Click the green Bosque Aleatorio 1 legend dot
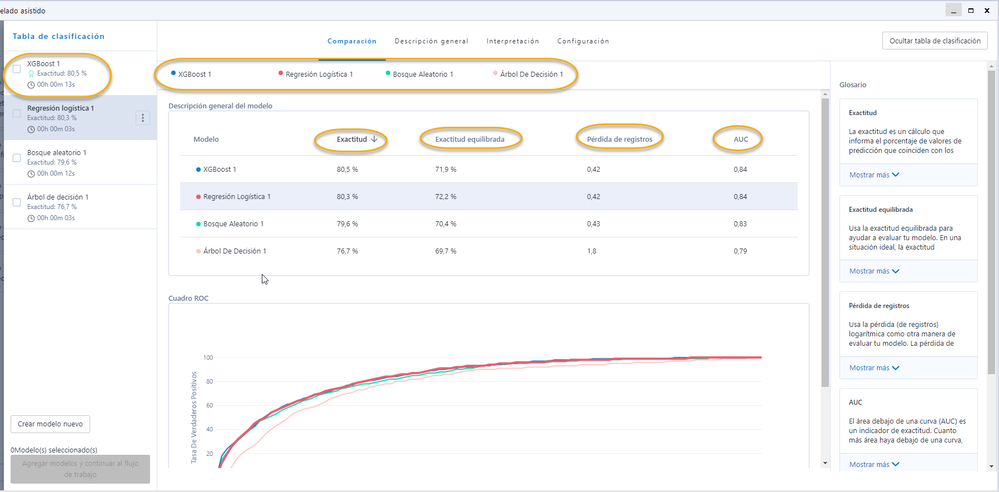The image size is (999, 492). [x=387, y=73]
